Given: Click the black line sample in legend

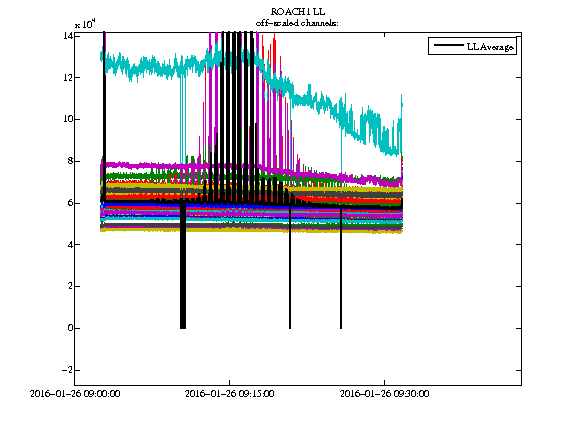Looking at the screenshot, I should click(449, 45).
